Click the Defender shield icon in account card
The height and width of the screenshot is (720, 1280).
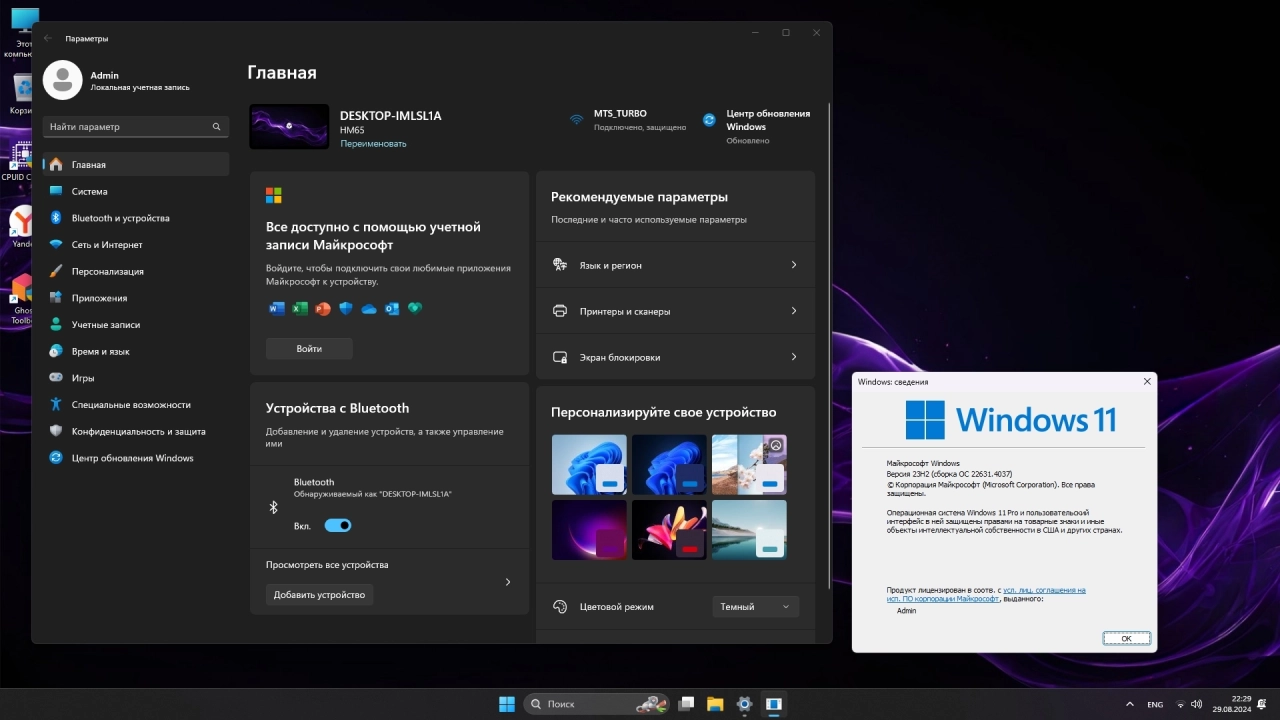[346, 308]
